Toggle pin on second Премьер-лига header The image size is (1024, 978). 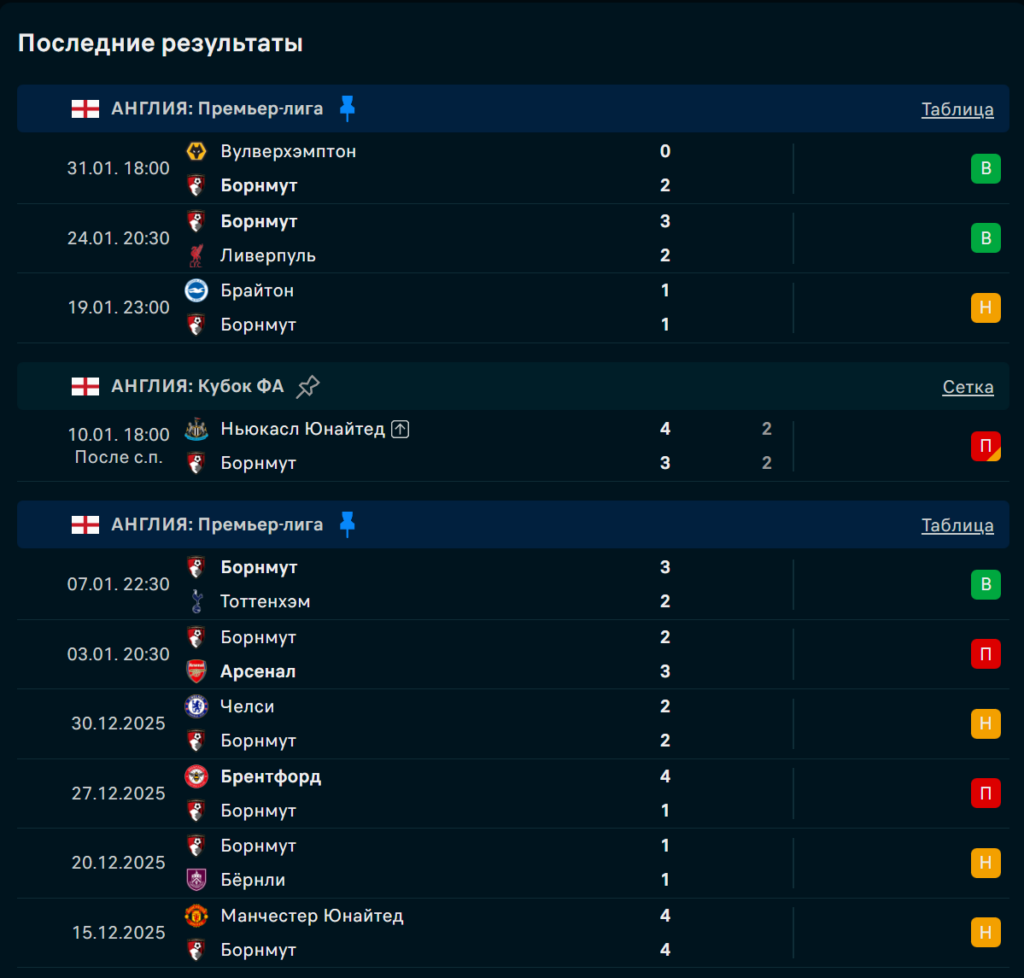coord(347,525)
